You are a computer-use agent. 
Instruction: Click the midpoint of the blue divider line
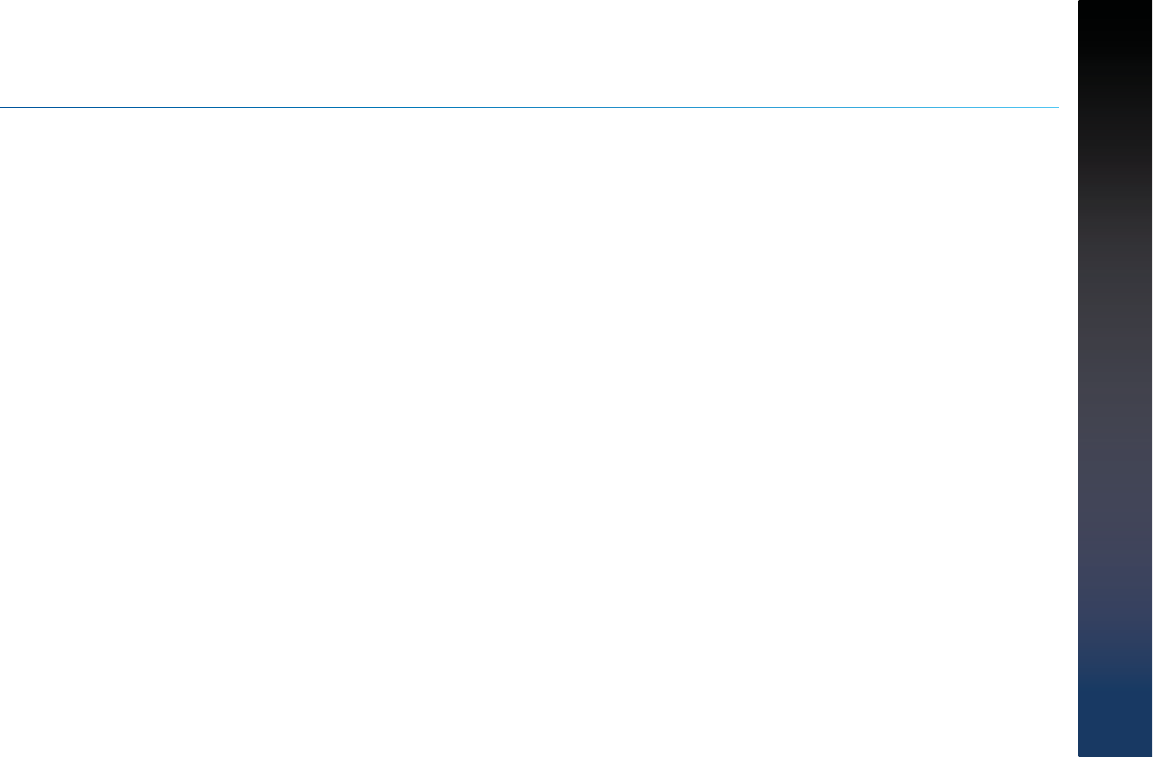click(x=529, y=107)
